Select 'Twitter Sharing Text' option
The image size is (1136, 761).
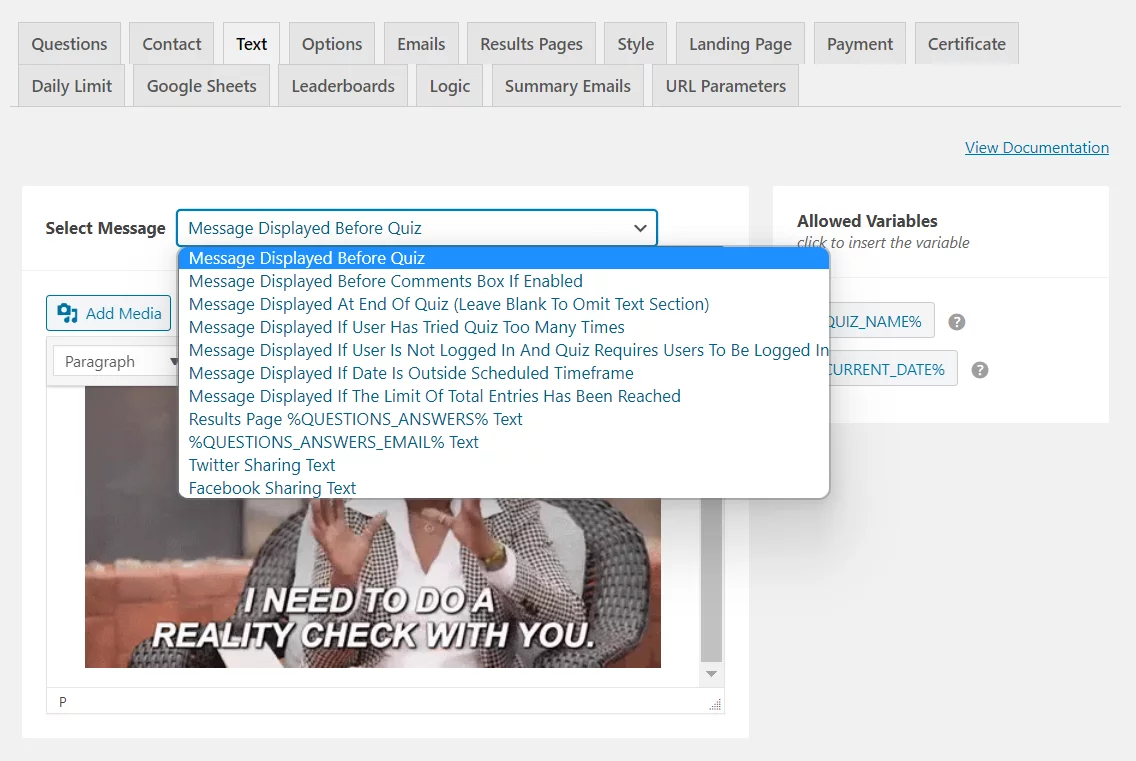pyautogui.click(x=262, y=465)
